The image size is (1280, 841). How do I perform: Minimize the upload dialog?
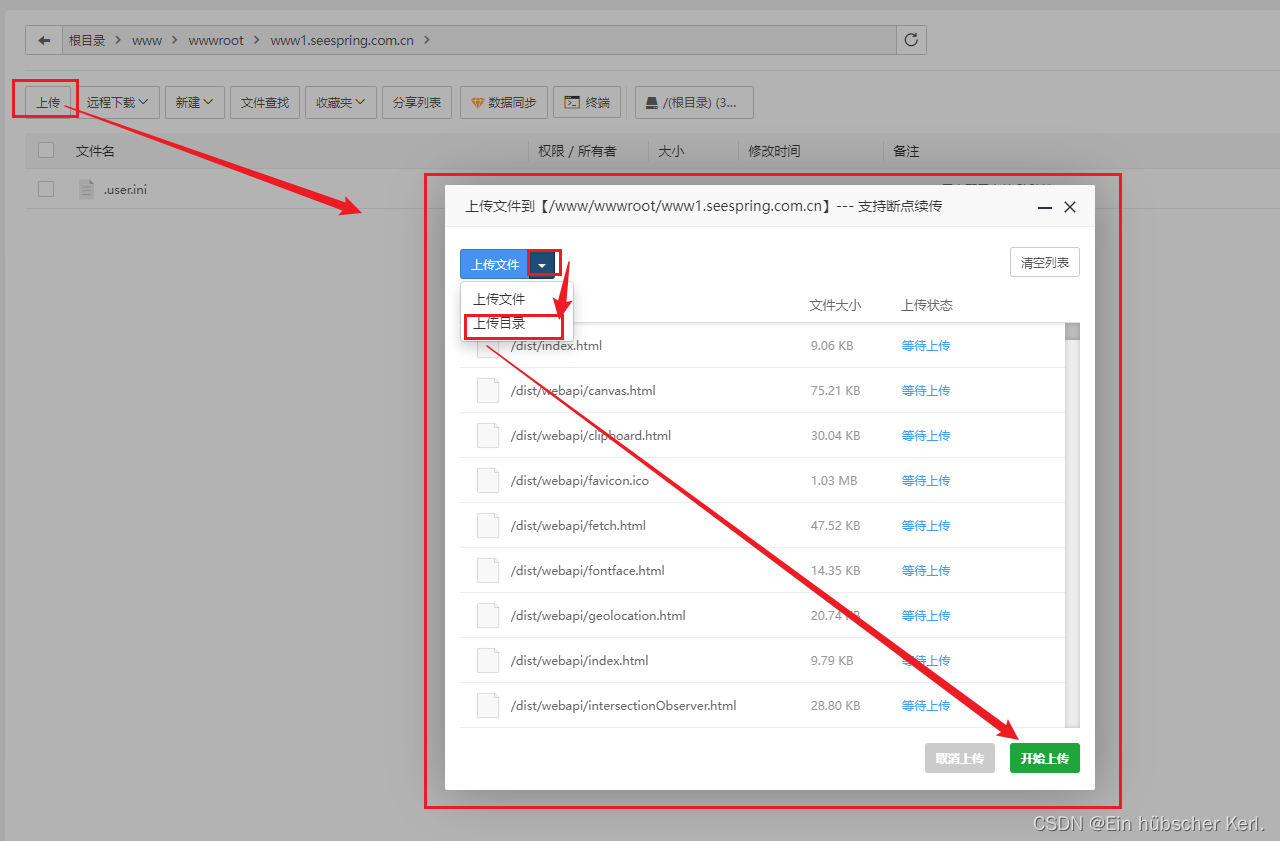(1045, 207)
